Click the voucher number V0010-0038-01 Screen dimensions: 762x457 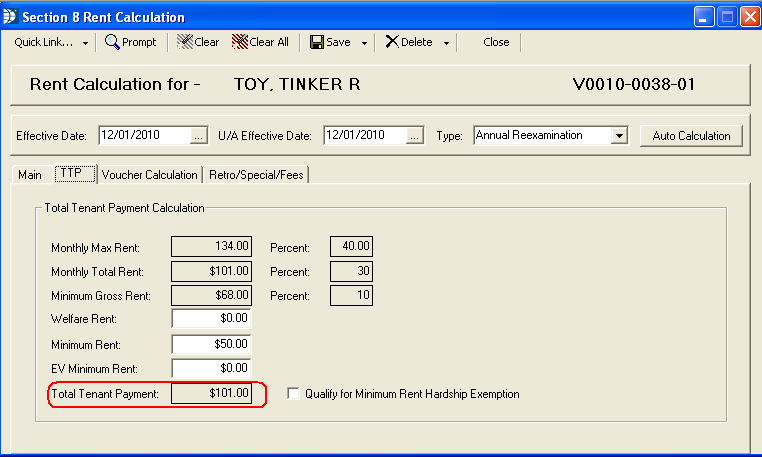633,85
